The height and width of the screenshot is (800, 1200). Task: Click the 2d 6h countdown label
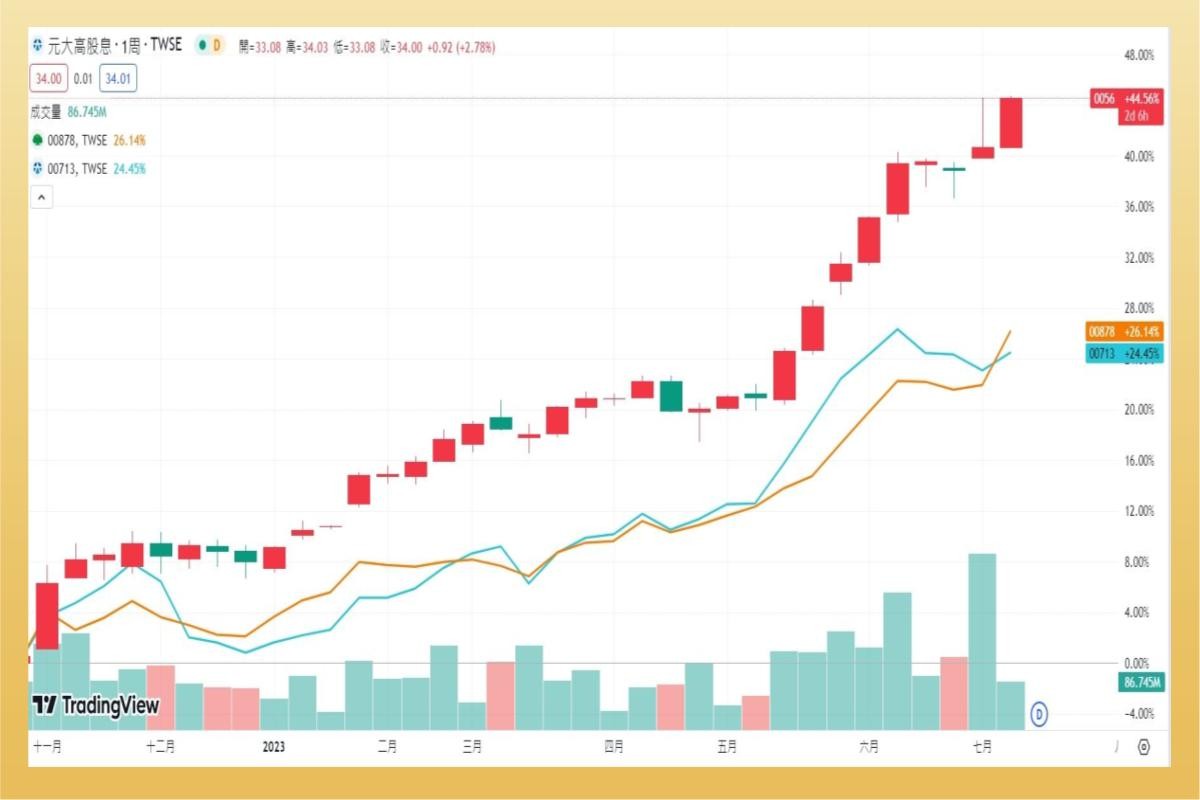(x=1136, y=116)
